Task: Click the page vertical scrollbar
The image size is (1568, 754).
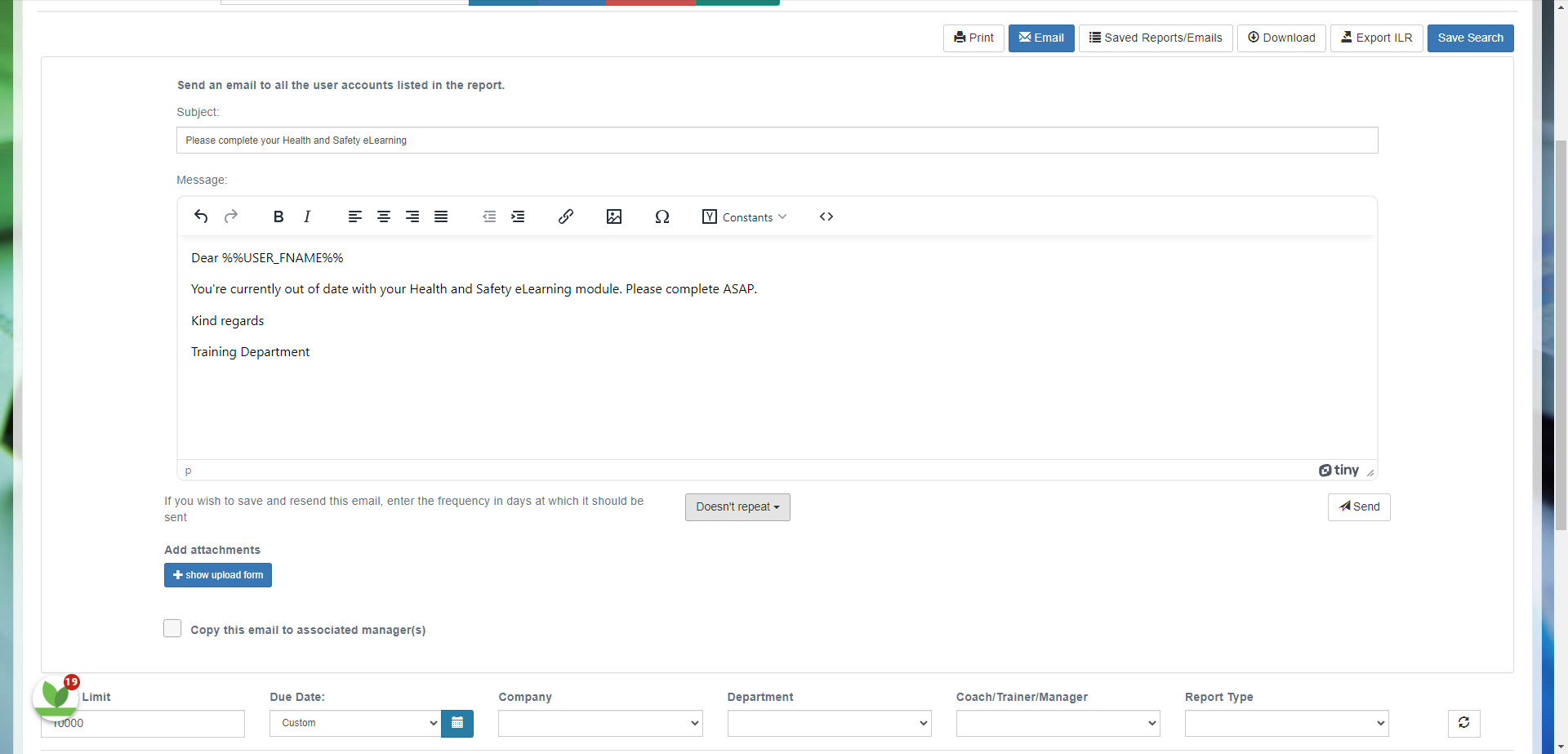Action: pos(1561,335)
